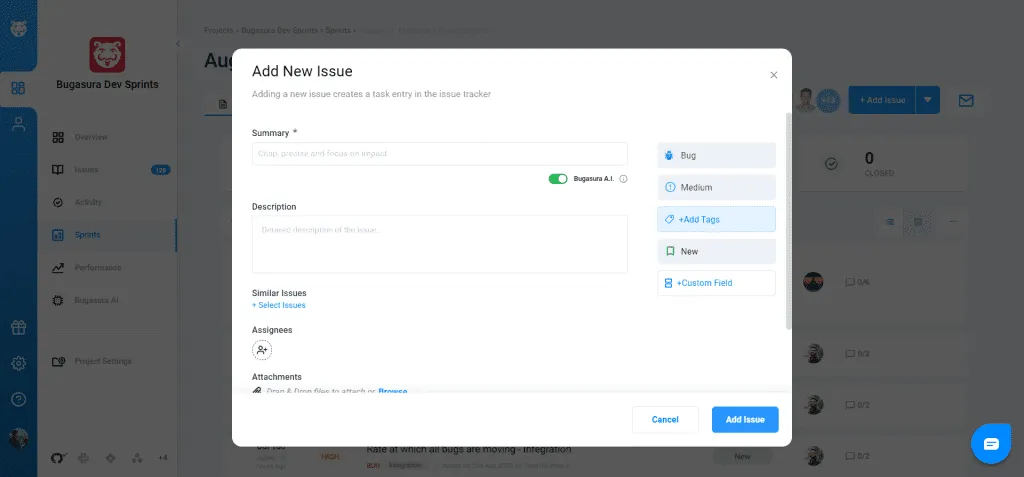Click the Slack integration icon

(84, 458)
